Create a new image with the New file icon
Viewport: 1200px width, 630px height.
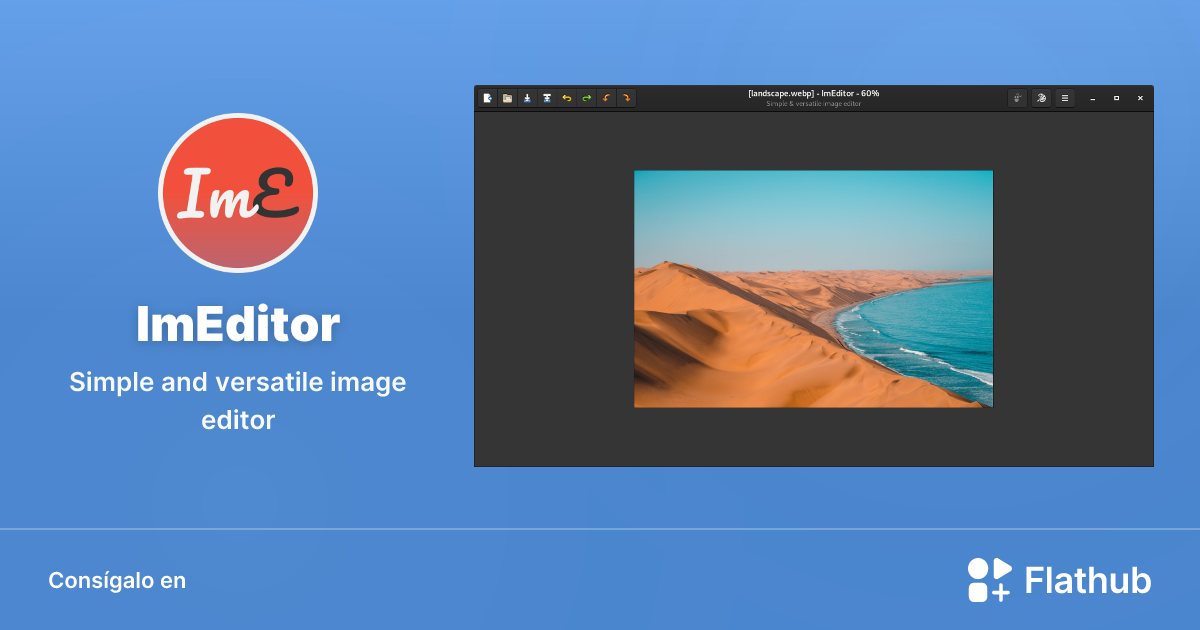point(487,98)
